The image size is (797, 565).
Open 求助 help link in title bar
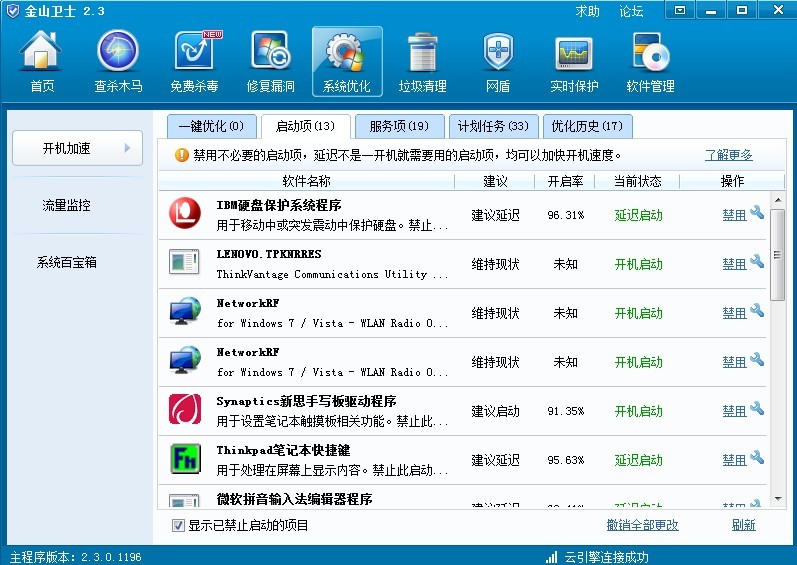[588, 11]
